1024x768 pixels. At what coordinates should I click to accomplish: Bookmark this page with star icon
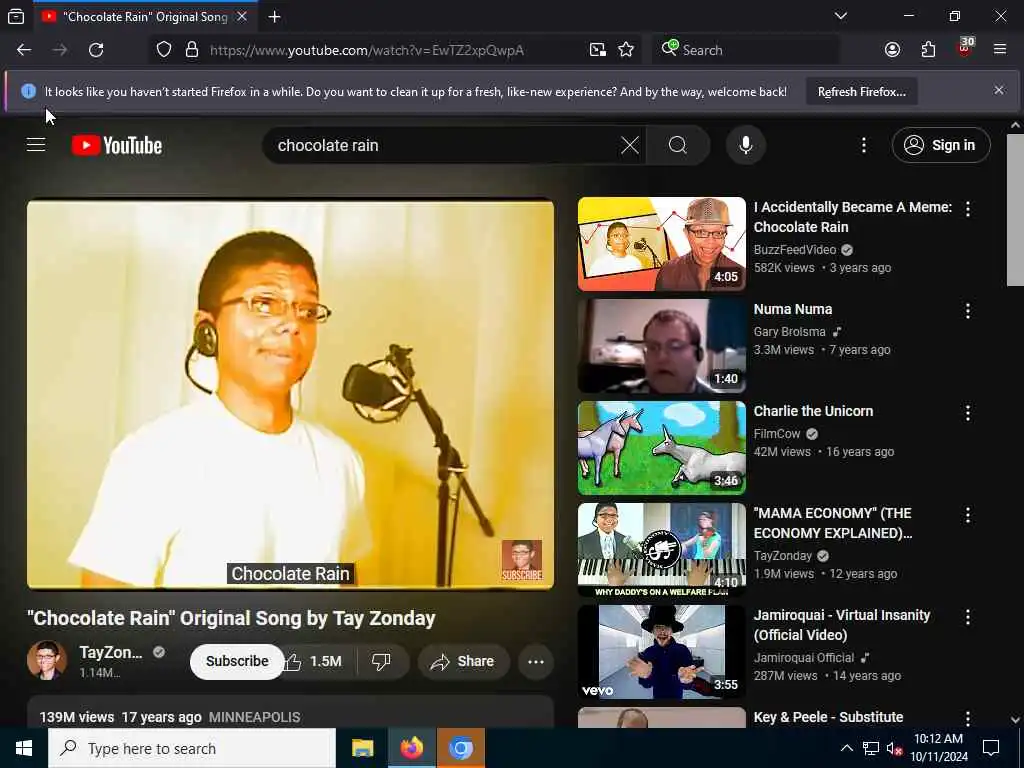[x=626, y=50]
